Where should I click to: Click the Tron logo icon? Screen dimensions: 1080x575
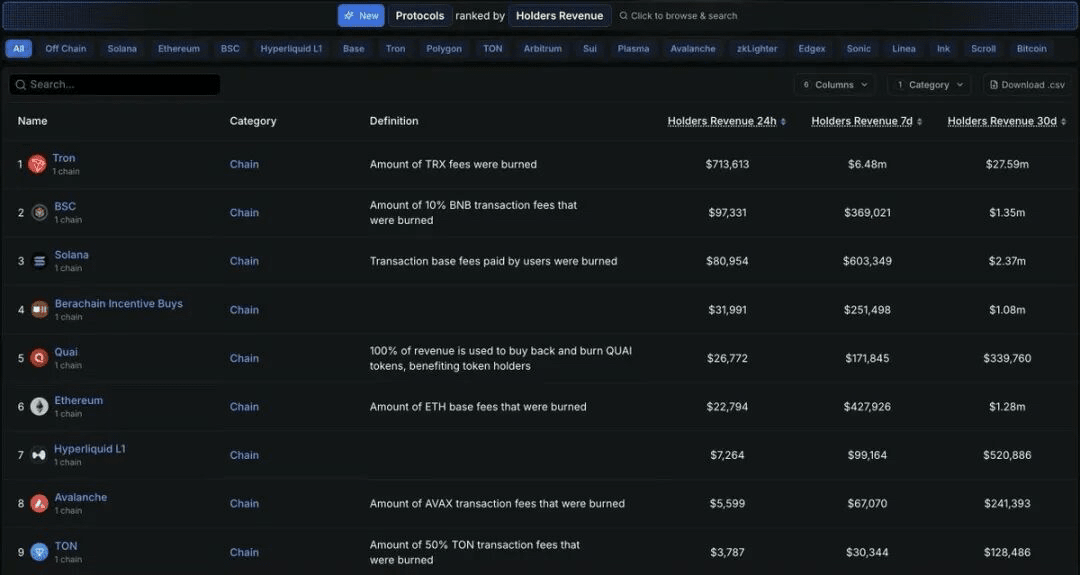(x=37, y=164)
